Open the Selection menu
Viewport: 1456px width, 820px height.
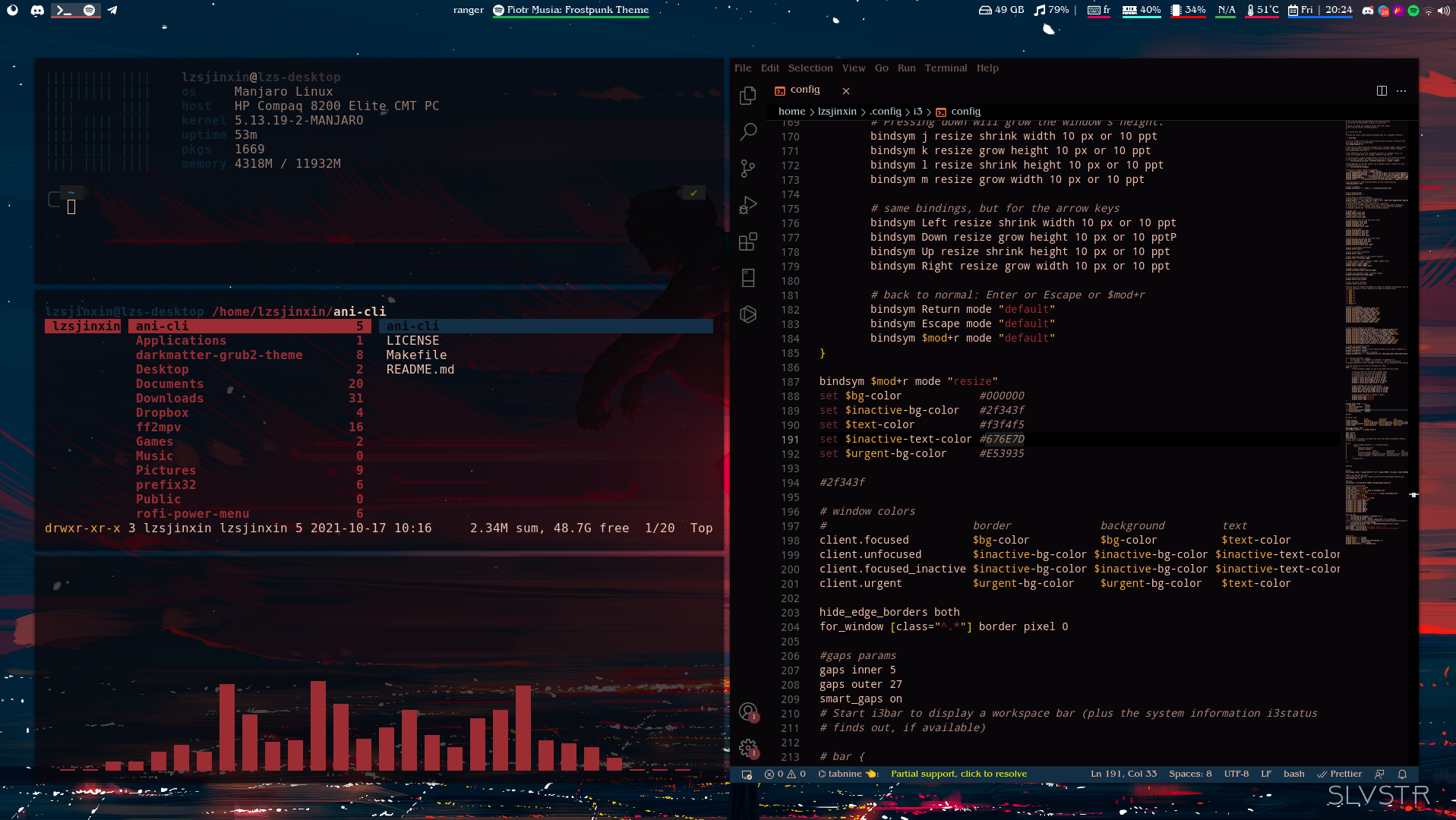point(810,68)
